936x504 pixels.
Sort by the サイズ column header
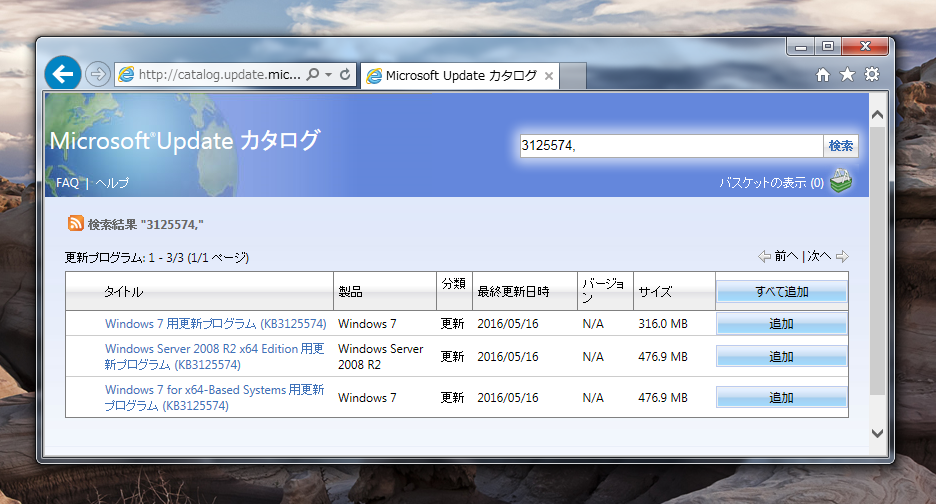coord(655,291)
